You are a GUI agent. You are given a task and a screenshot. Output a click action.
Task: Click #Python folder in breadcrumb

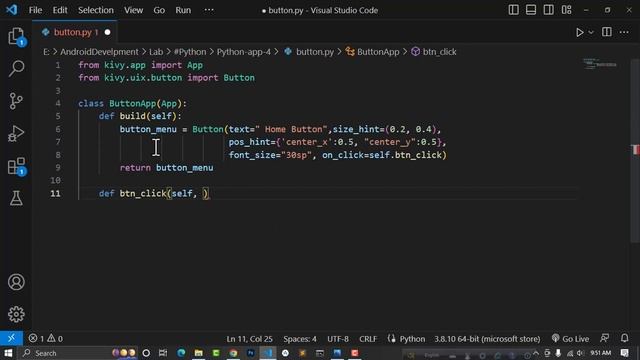click(190, 52)
